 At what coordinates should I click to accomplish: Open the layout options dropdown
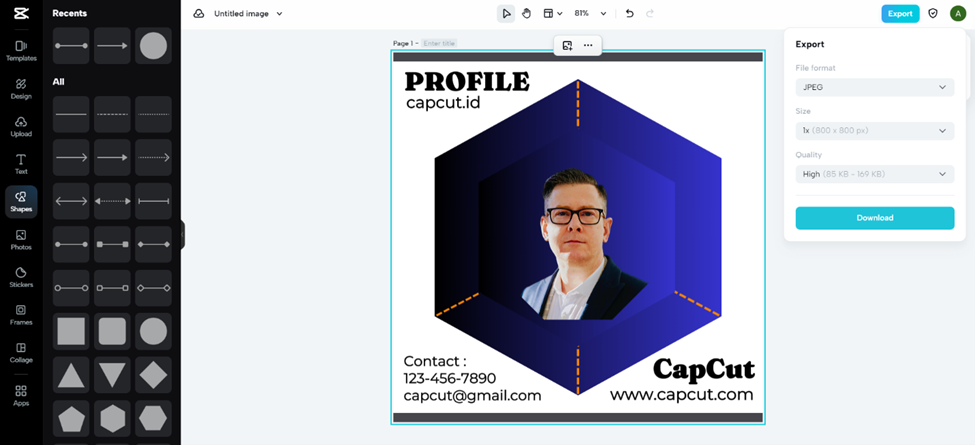553,14
